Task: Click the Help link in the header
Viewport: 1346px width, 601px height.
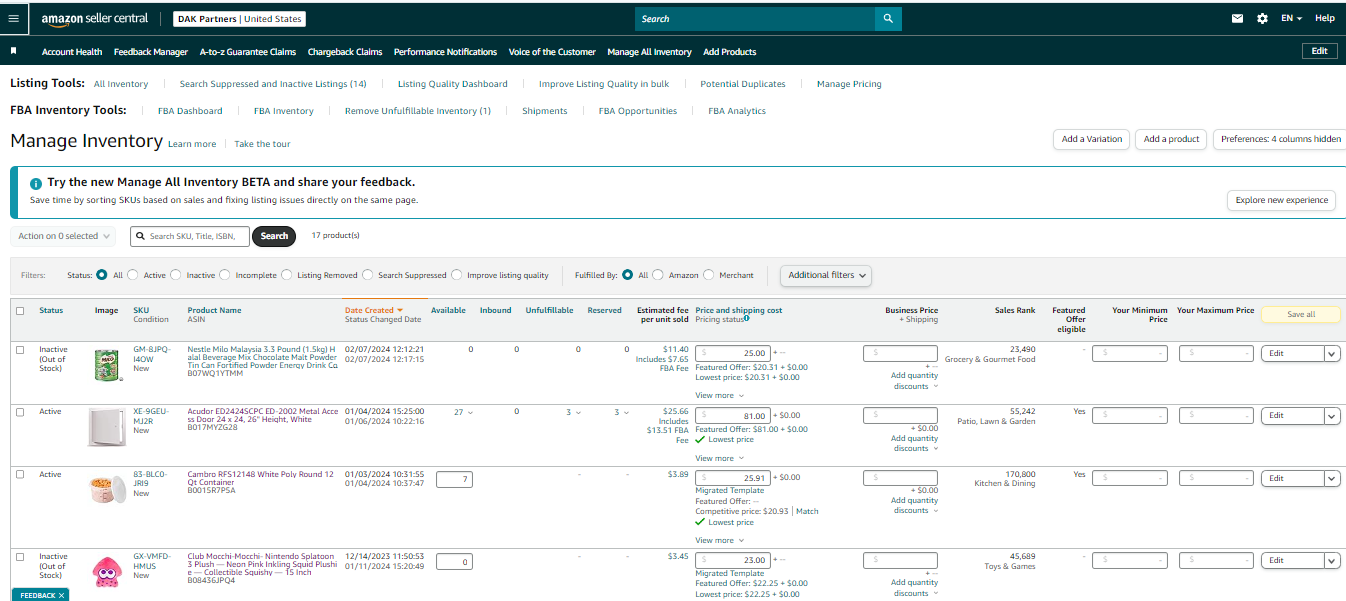Action: pos(1325,18)
